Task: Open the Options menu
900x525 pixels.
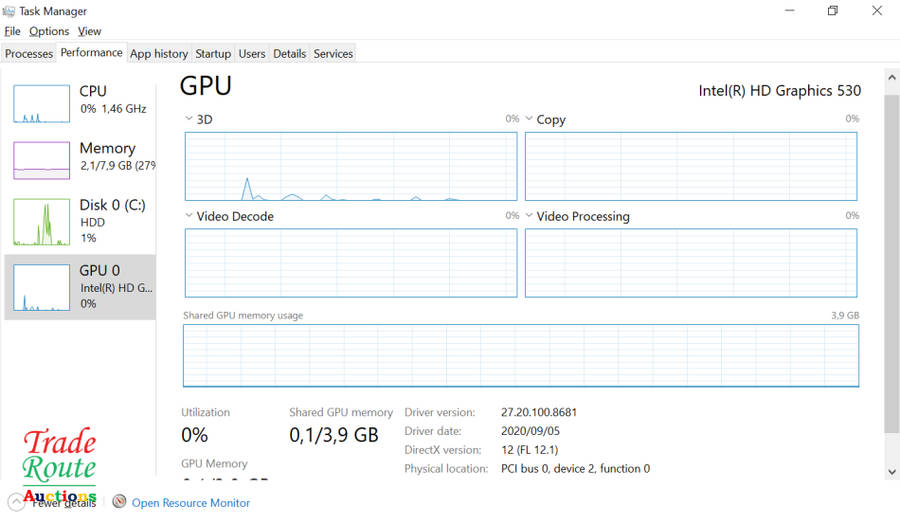Action: click(x=49, y=32)
